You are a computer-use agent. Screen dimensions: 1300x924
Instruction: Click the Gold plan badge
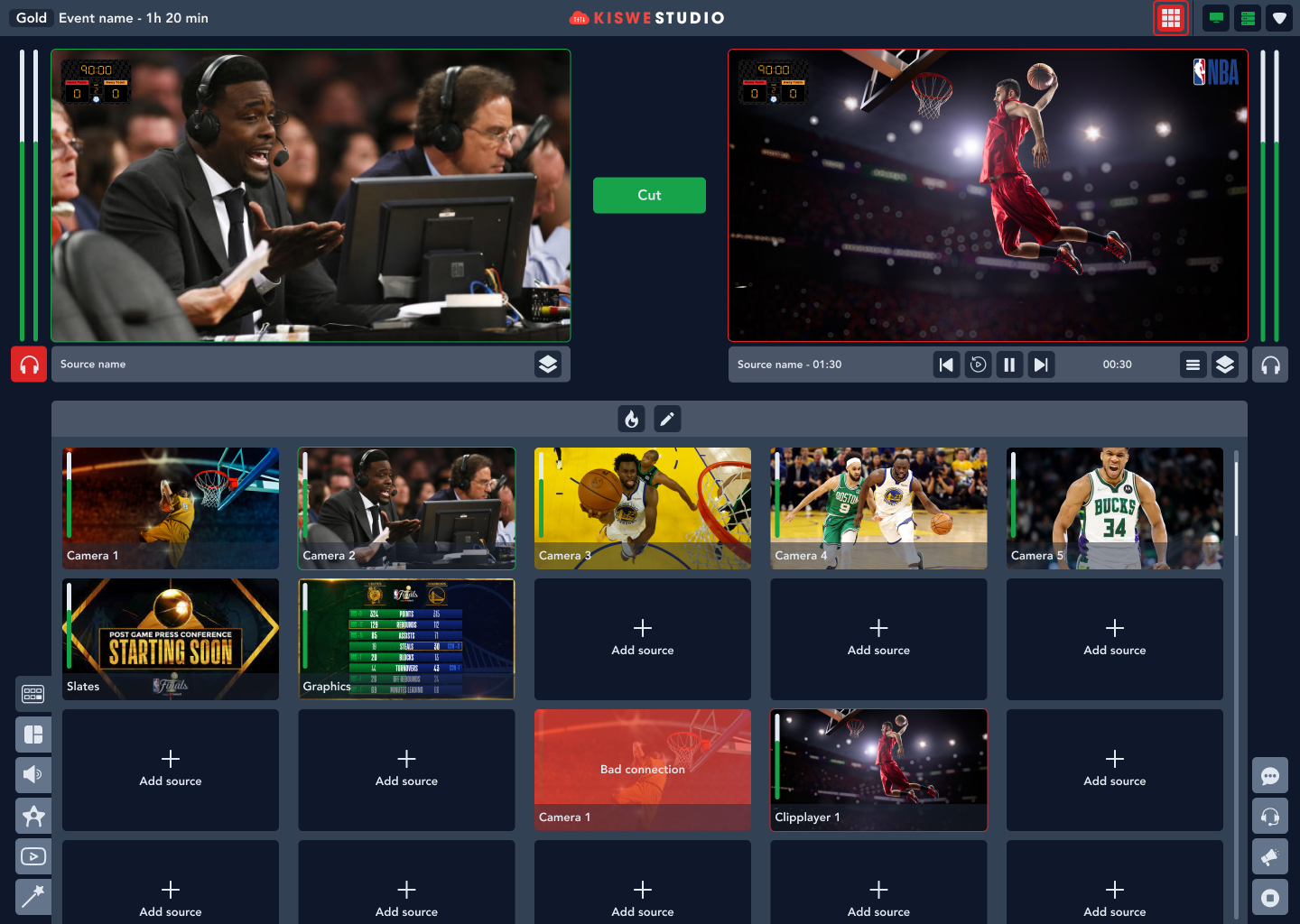pos(32,18)
